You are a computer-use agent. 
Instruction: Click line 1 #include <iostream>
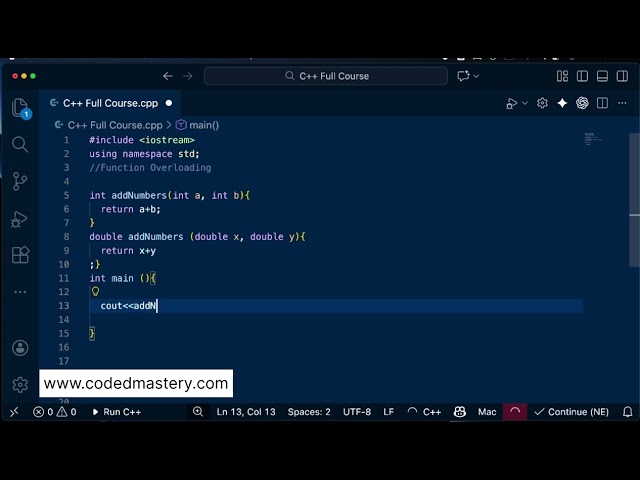pyautogui.click(x=142, y=140)
